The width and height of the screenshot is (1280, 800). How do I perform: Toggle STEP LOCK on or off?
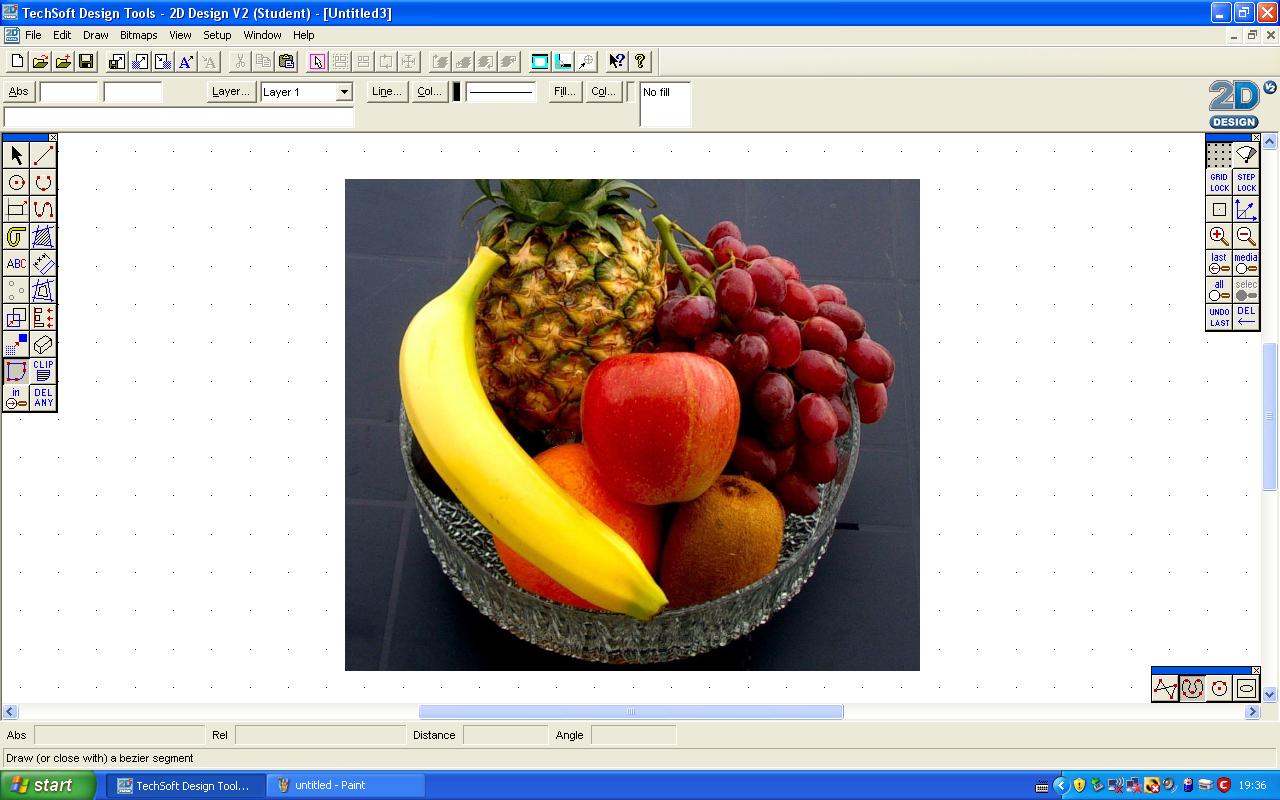[1246, 182]
